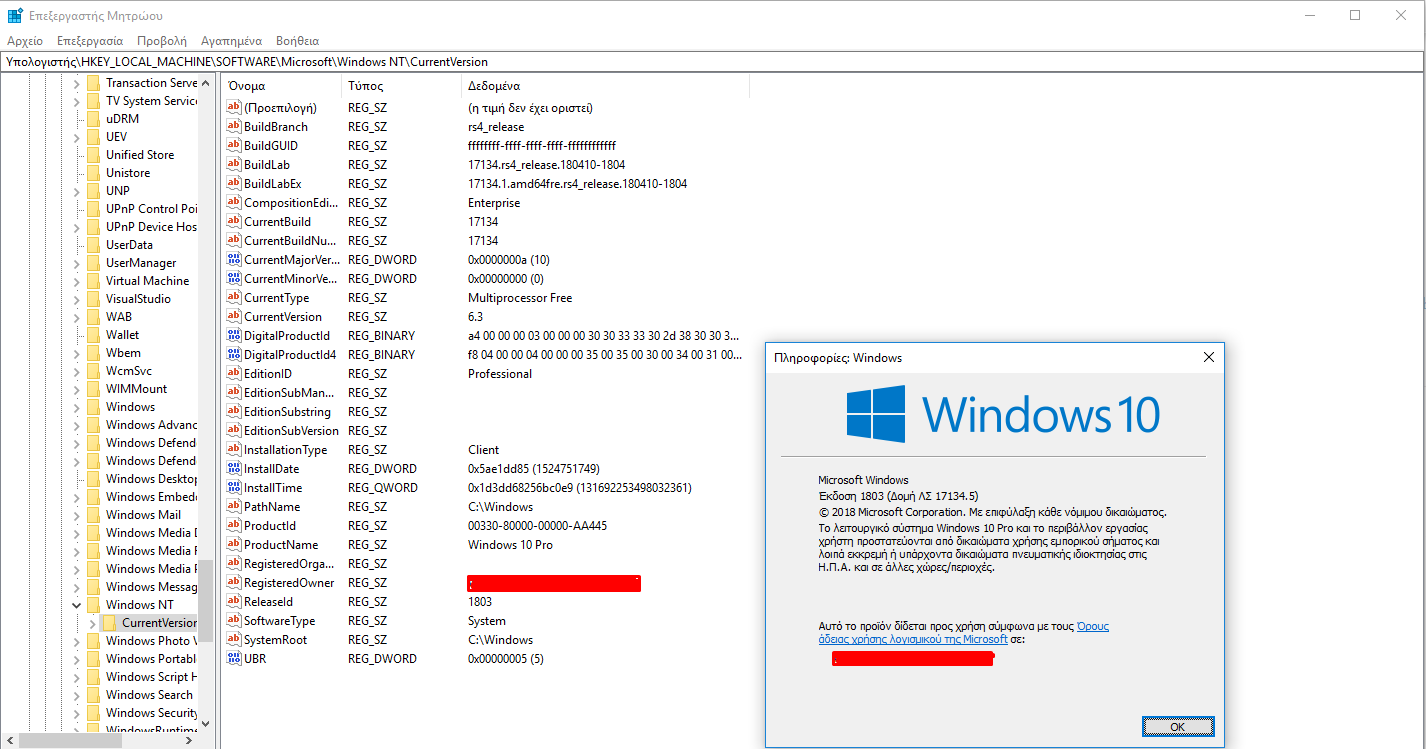Click the InstallTime QWORD value icon
The image size is (1426, 749).
(234, 488)
